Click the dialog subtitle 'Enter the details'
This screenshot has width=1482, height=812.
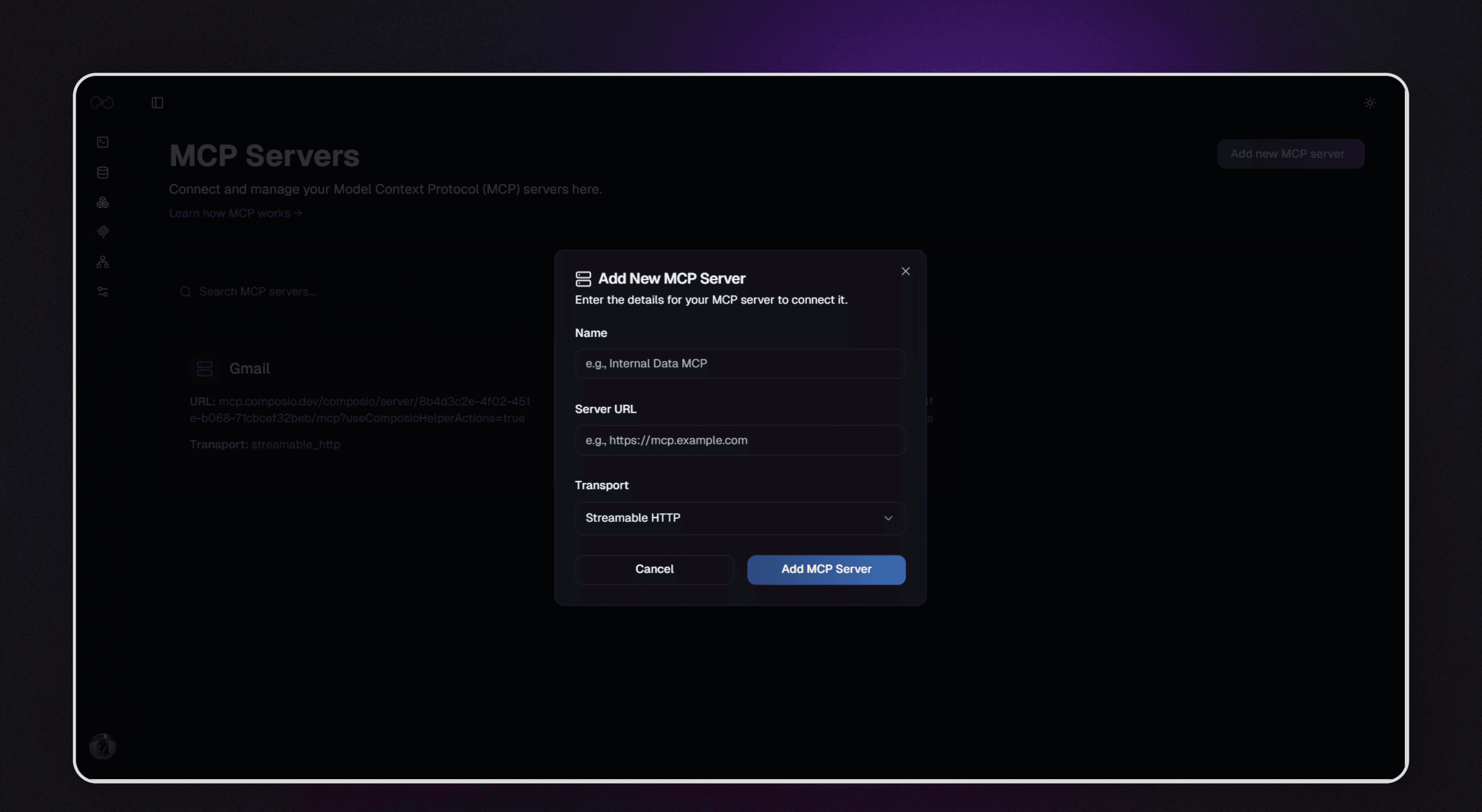[x=711, y=300]
